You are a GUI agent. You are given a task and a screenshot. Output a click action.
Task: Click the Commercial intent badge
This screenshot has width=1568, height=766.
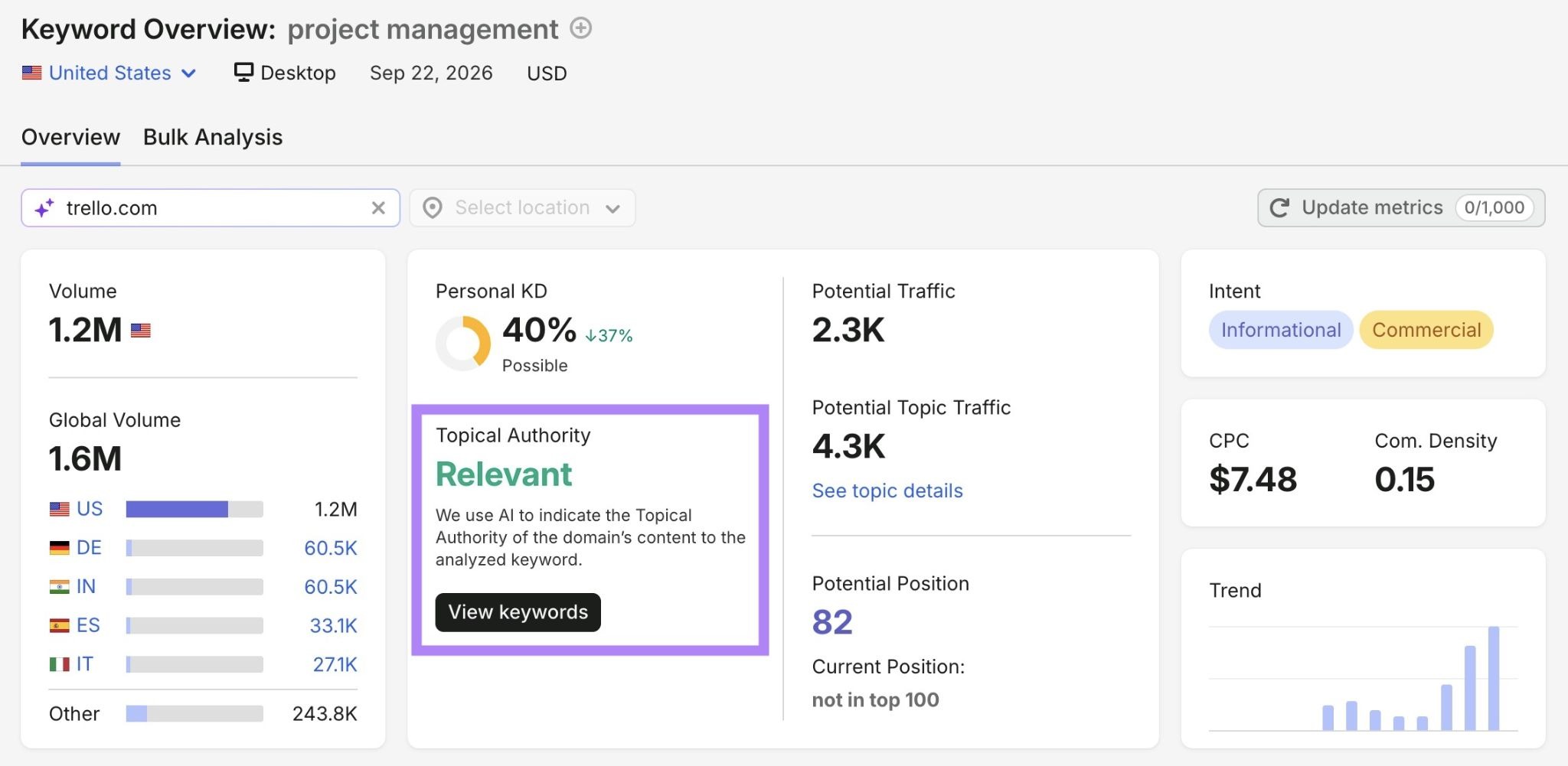click(x=1426, y=330)
